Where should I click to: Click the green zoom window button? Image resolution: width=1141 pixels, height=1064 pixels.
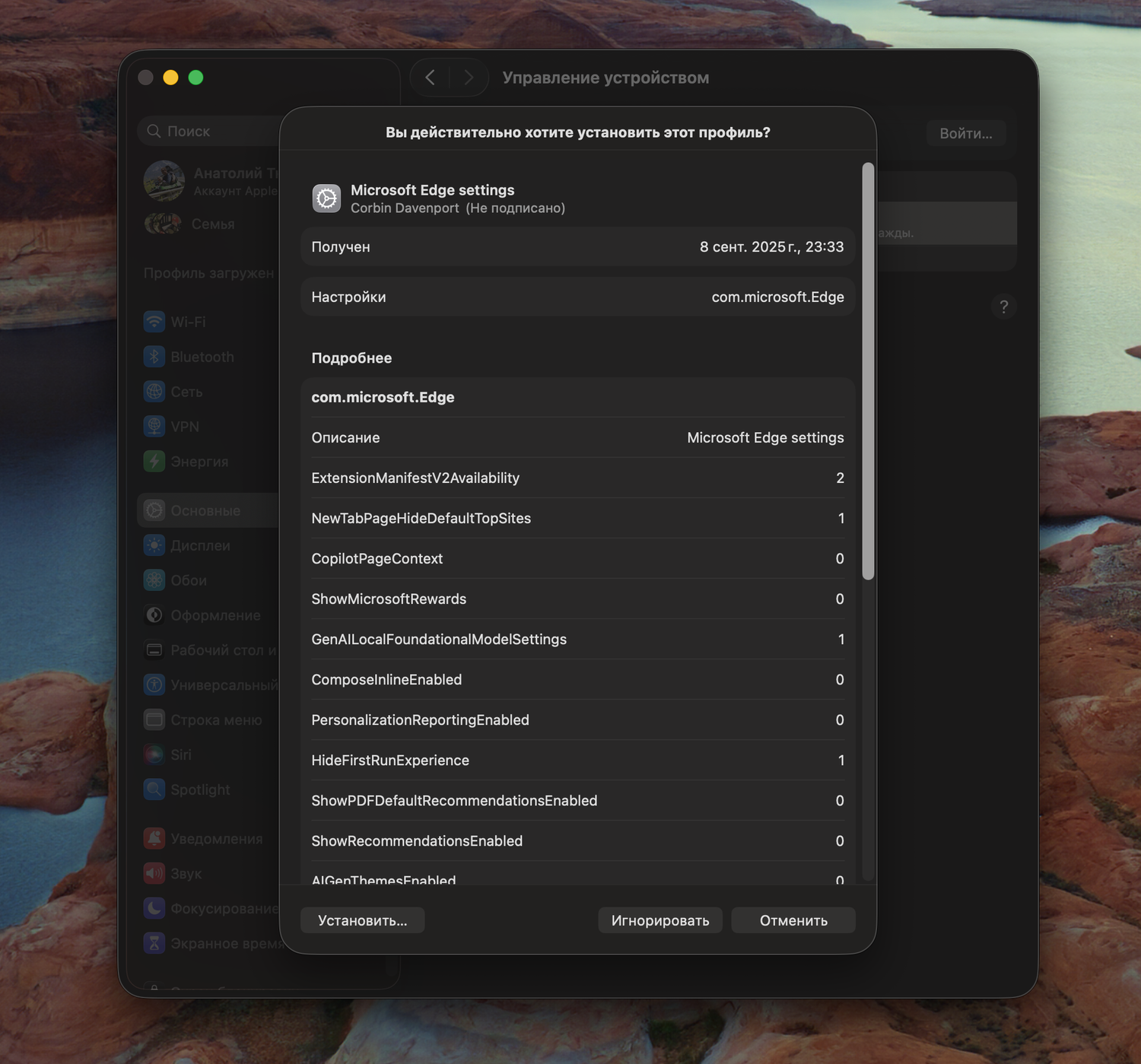(196, 78)
